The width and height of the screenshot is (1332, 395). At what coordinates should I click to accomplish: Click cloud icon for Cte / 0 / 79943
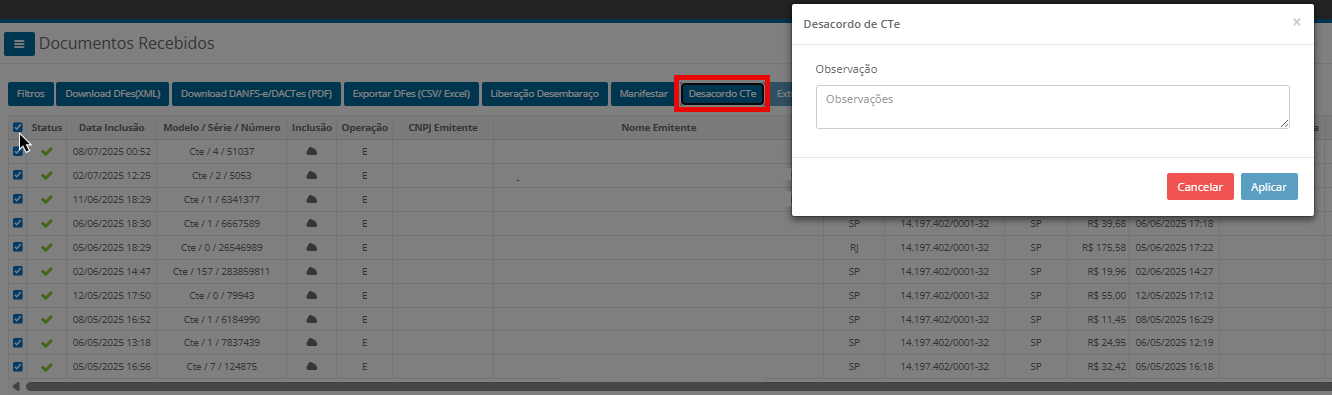(311, 295)
